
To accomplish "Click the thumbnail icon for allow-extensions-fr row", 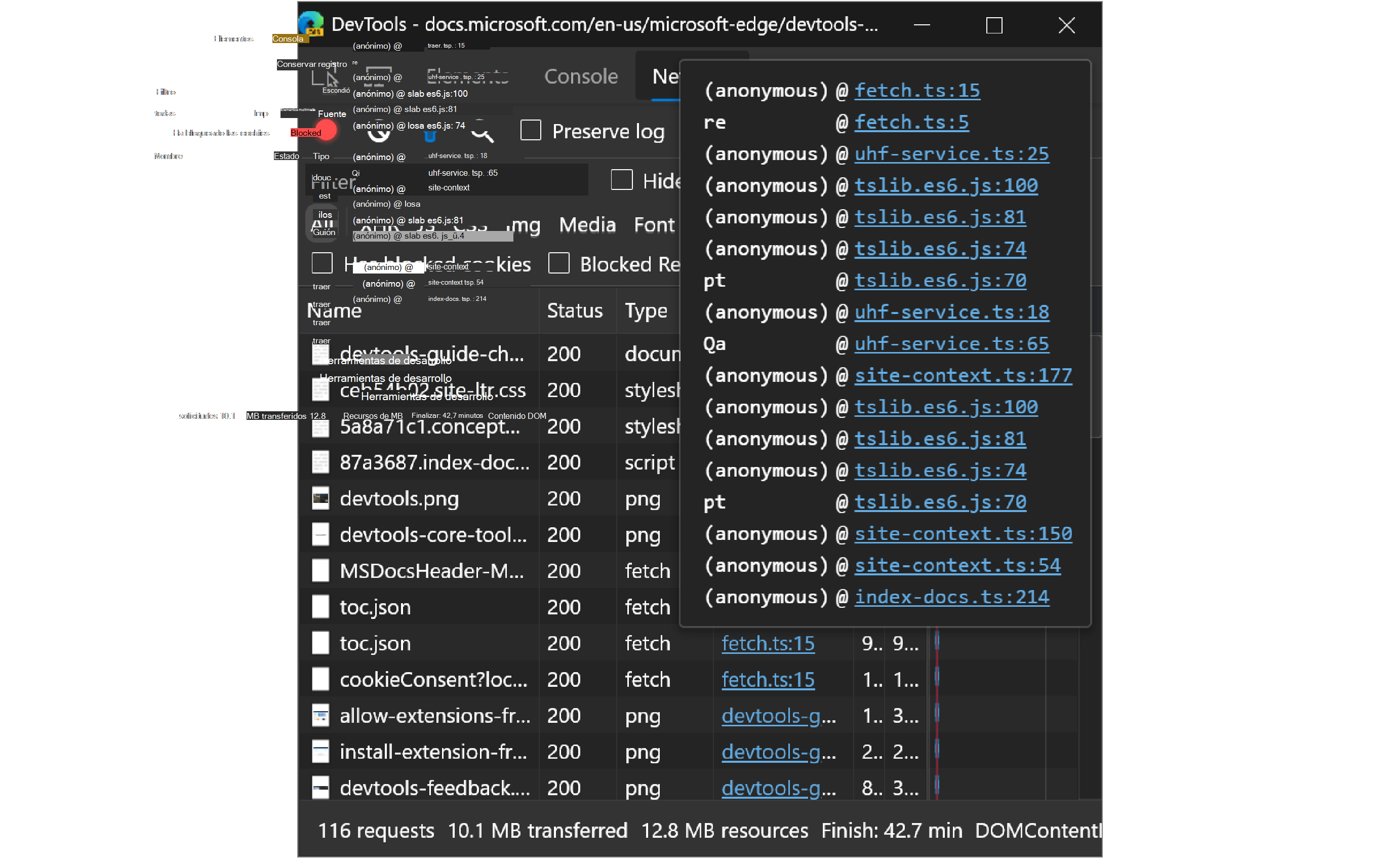I will (x=321, y=716).
